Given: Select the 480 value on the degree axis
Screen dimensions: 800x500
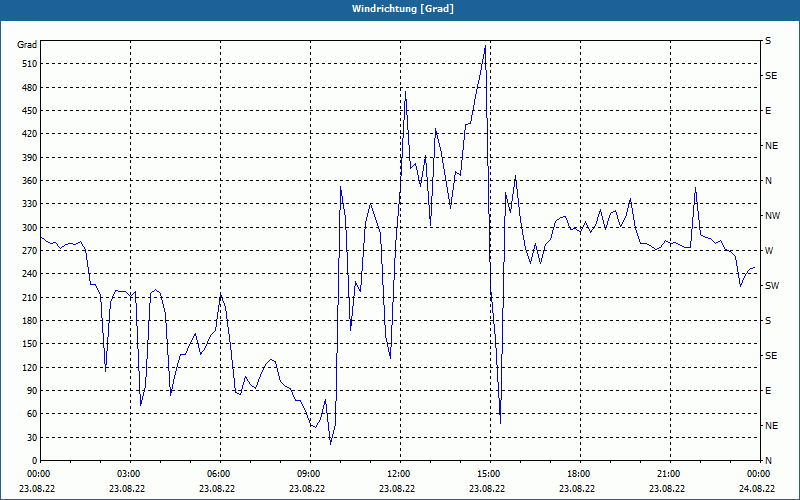Looking at the screenshot, I should (x=31, y=88).
